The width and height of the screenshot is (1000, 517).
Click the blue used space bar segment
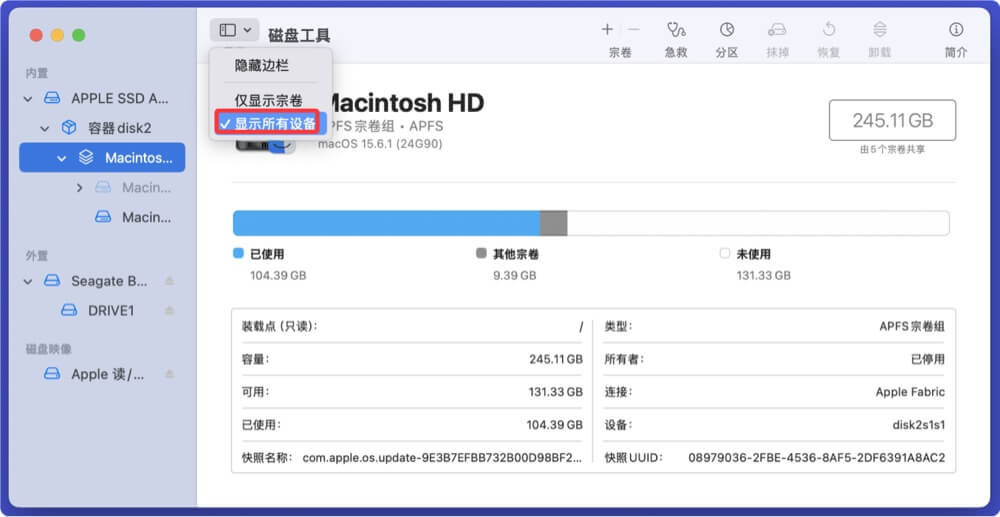coord(386,224)
